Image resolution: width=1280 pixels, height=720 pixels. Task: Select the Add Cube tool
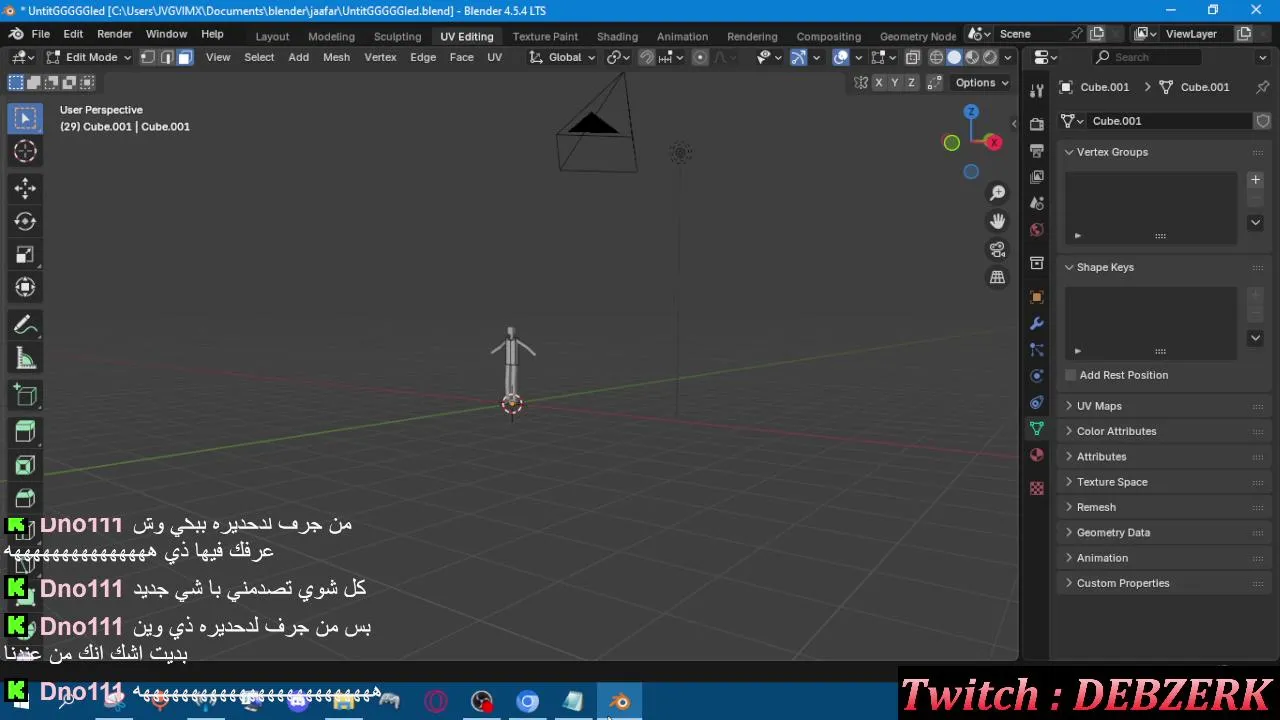click(25, 395)
